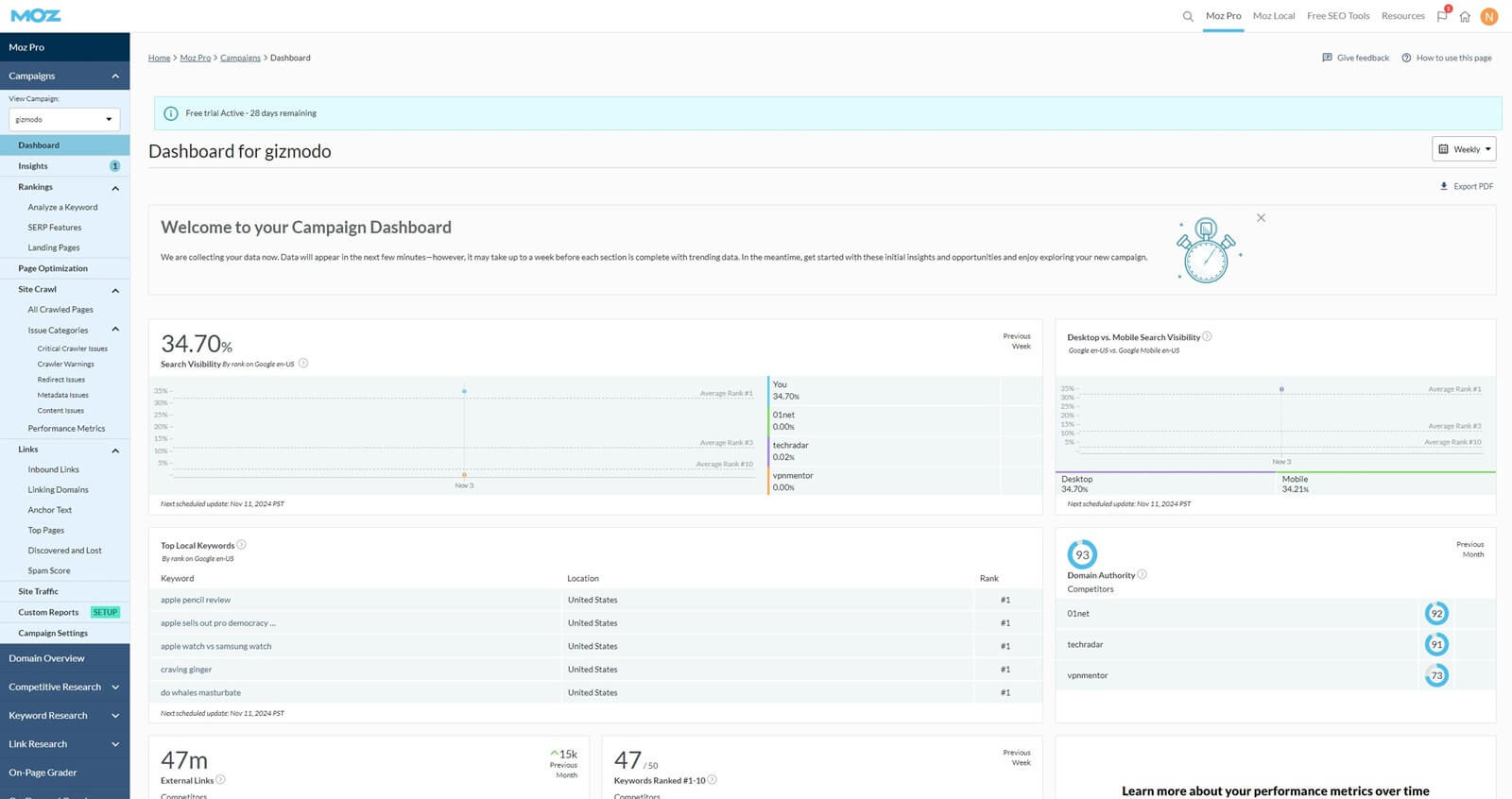Select Dashboard in sidebar
The height and width of the screenshot is (799, 1512).
click(x=64, y=145)
